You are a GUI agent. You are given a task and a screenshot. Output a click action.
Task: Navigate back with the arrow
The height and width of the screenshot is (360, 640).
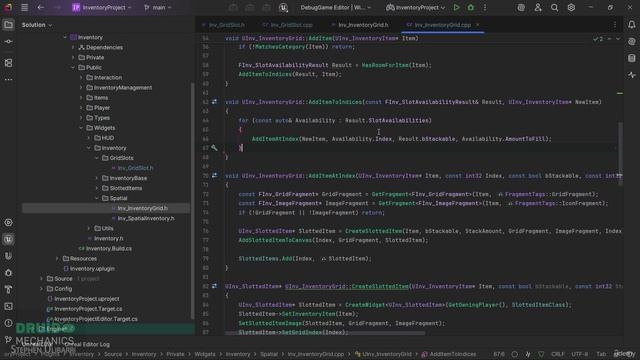point(41,7)
